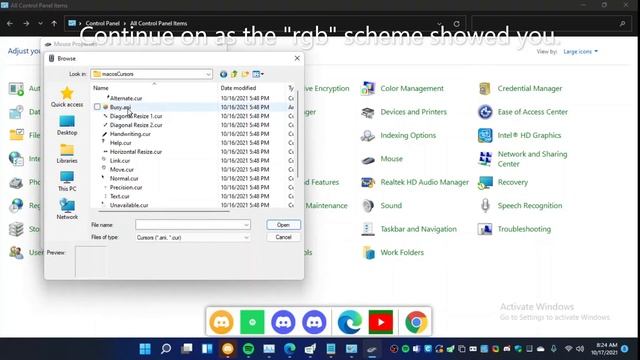Expand the Control Panel address bar history
This screenshot has height=360, width=640.
[x=439, y=24]
